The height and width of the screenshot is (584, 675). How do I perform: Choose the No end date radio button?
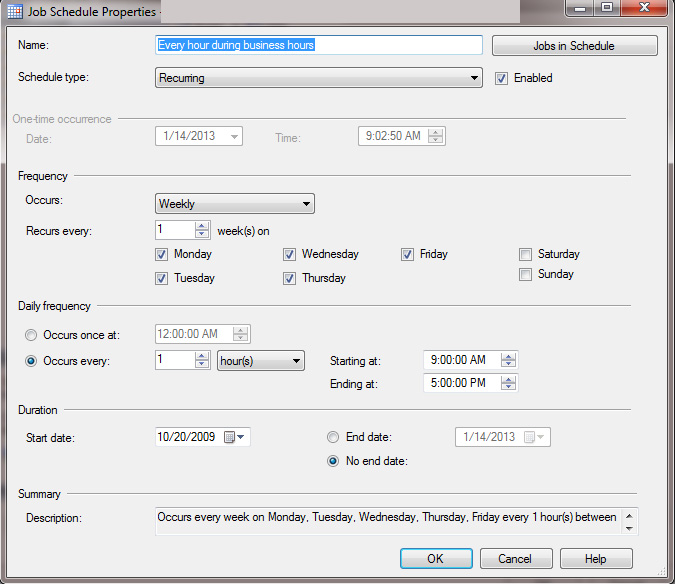click(333, 461)
